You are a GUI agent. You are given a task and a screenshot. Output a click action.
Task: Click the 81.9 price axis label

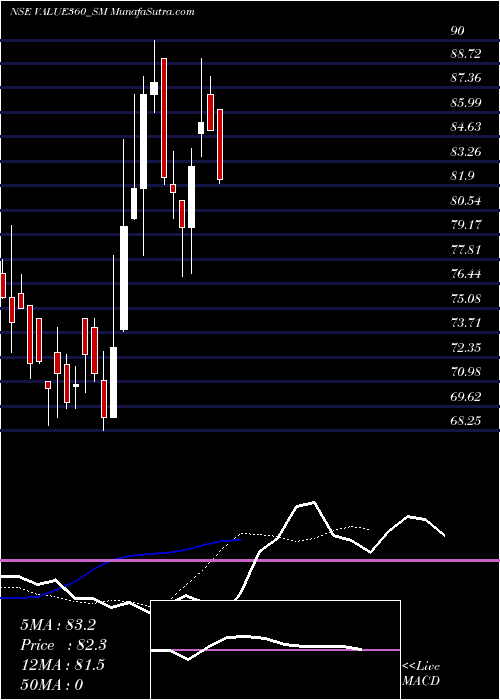tap(463, 175)
